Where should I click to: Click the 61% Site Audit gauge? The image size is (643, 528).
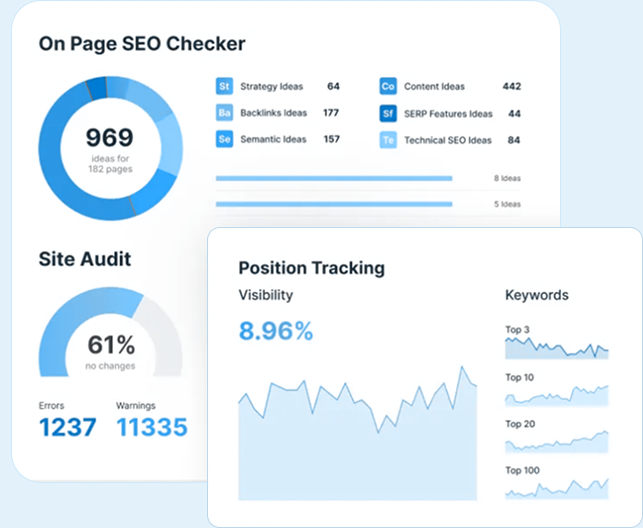pyautogui.click(x=110, y=335)
